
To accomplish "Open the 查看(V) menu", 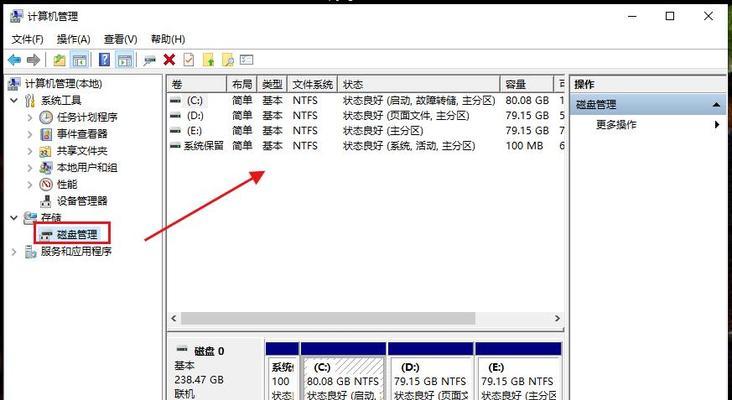I will pos(120,39).
